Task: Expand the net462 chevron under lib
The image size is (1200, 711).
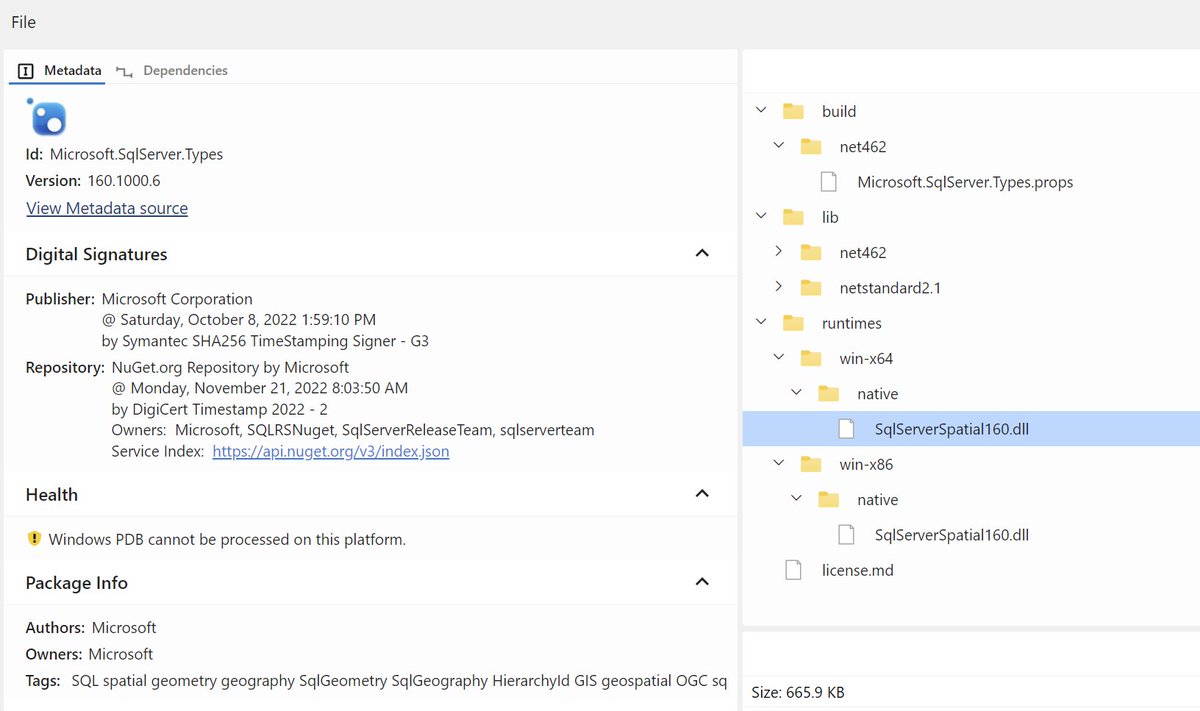Action: (x=780, y=252)
